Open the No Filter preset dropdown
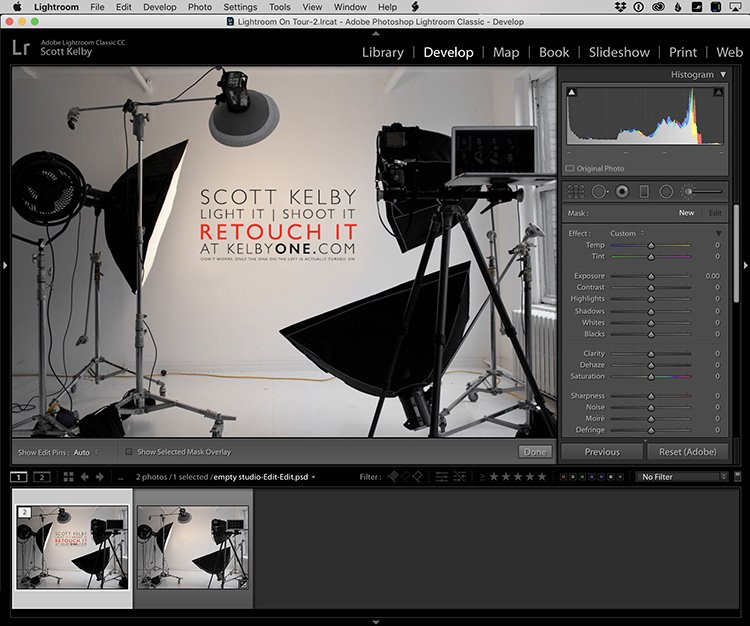The width and height of the screenshot is (750, 626). click(682, 477)
